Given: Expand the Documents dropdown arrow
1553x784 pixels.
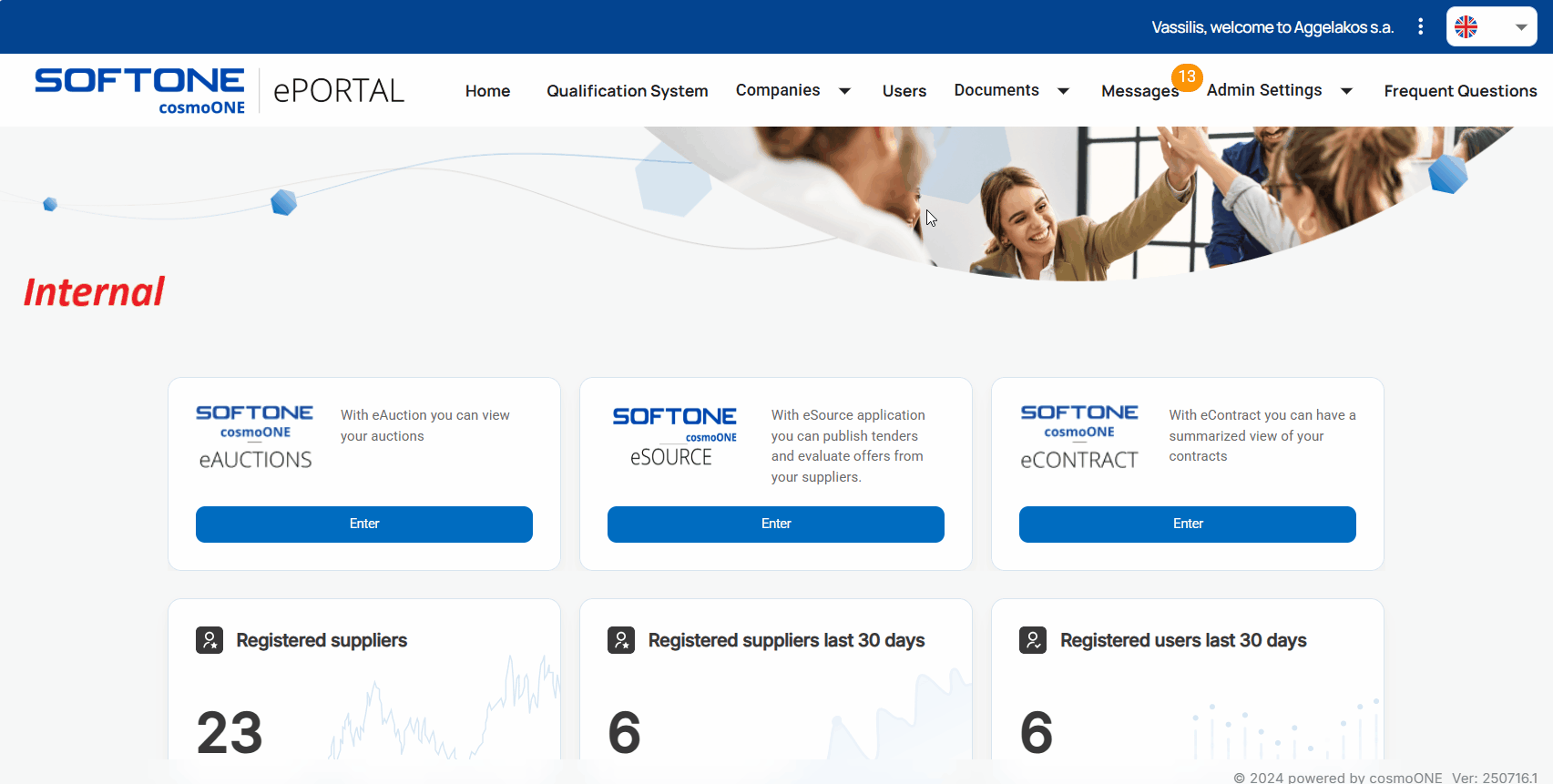Looking at the screenshot, I should 1063,91.
